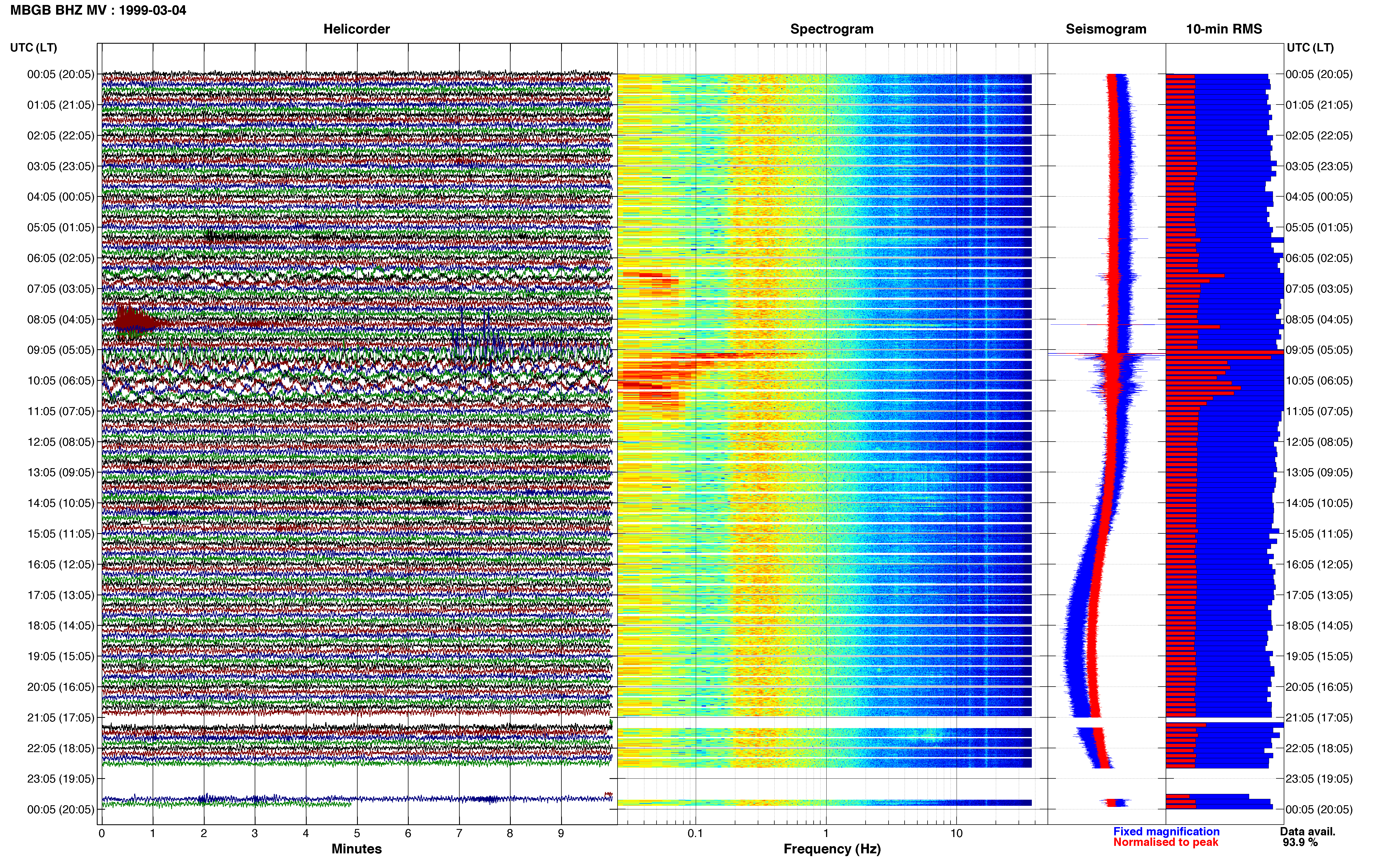This screenshot has width=1388, height=868.
Task: Click the '0' minutes tick label
Action: click(x=101, y=833)
